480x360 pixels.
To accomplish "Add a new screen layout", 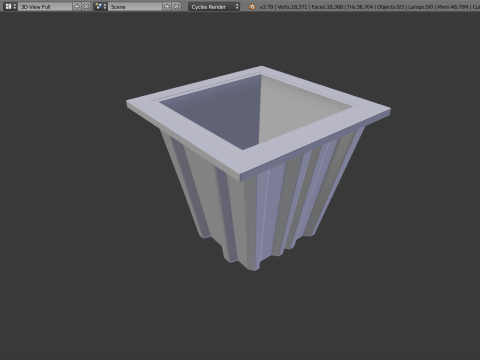I will pos(77,6).
